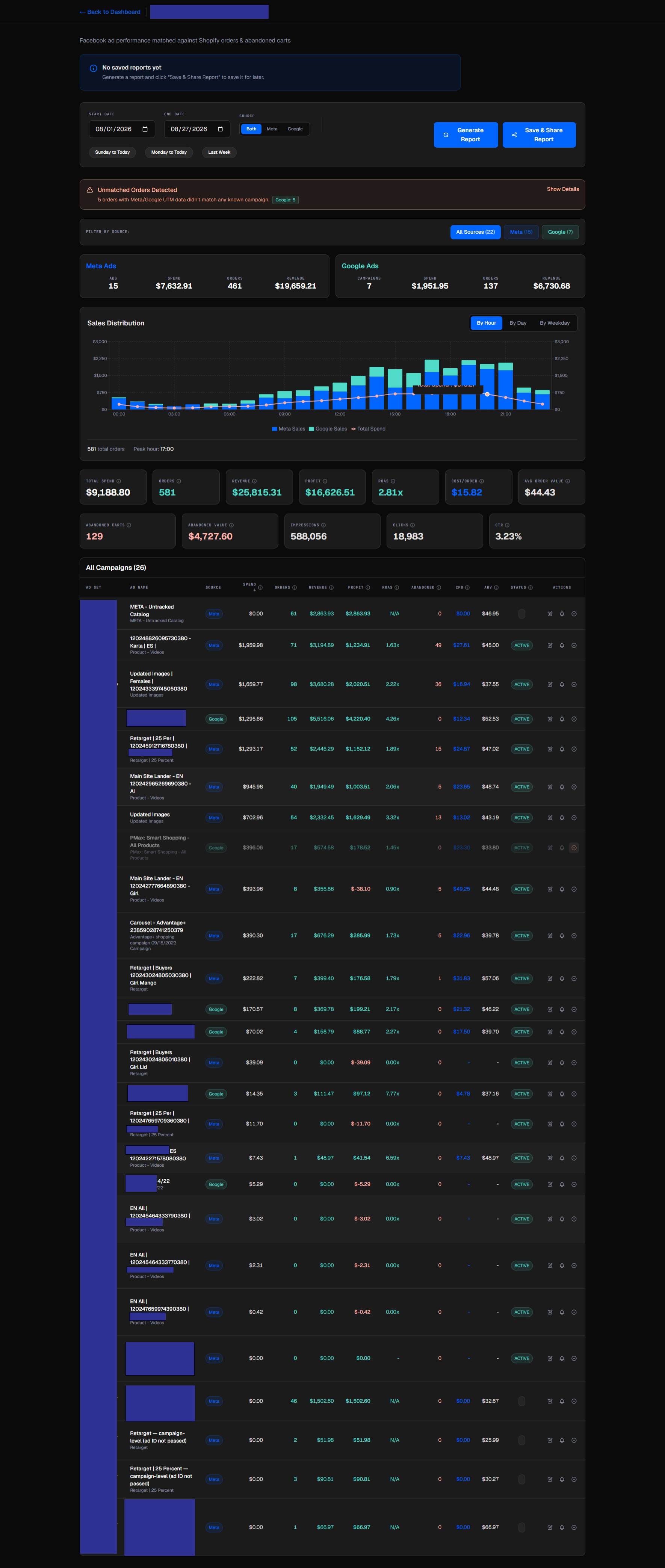This screenshot has width=665, height=1568.
Task: Apply the Monday to Today date preset
Action: 169,152
